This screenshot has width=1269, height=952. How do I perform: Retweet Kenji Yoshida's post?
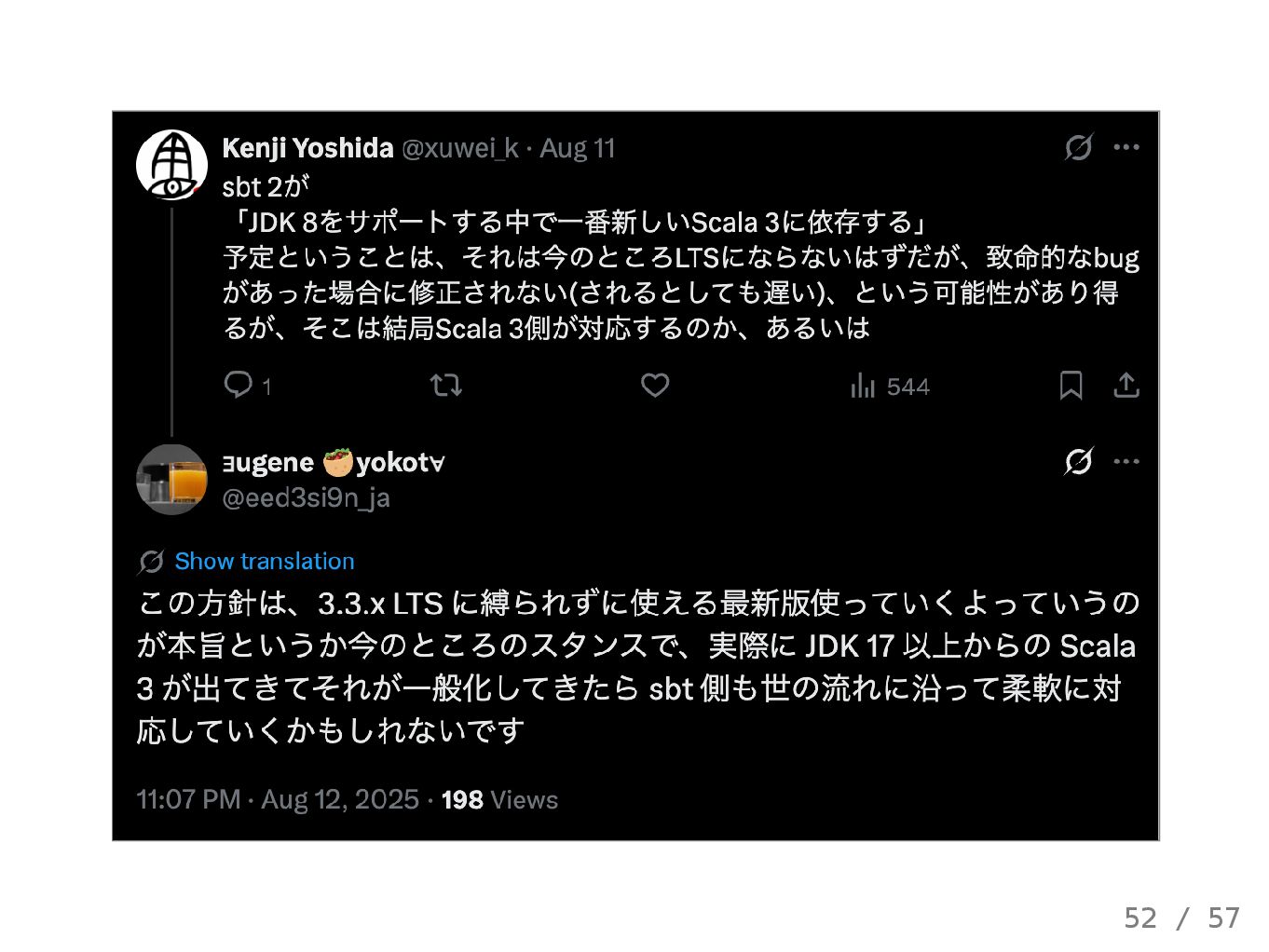pyautogui.click(x=446, y=385)
